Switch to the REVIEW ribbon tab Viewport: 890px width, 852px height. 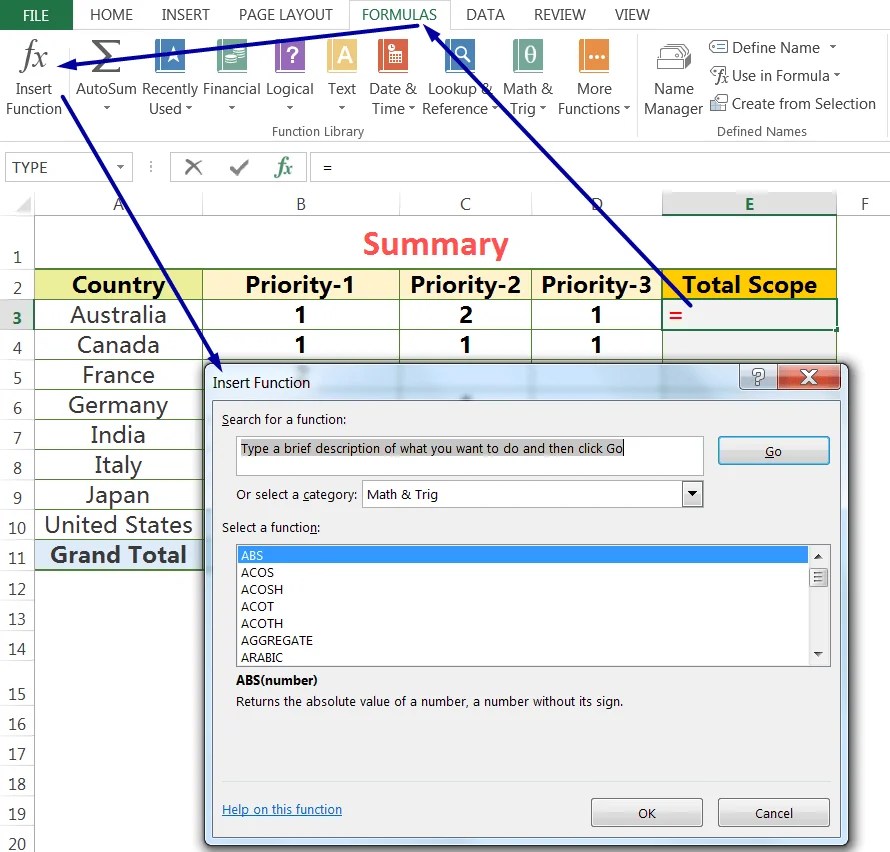coord(559,14)
